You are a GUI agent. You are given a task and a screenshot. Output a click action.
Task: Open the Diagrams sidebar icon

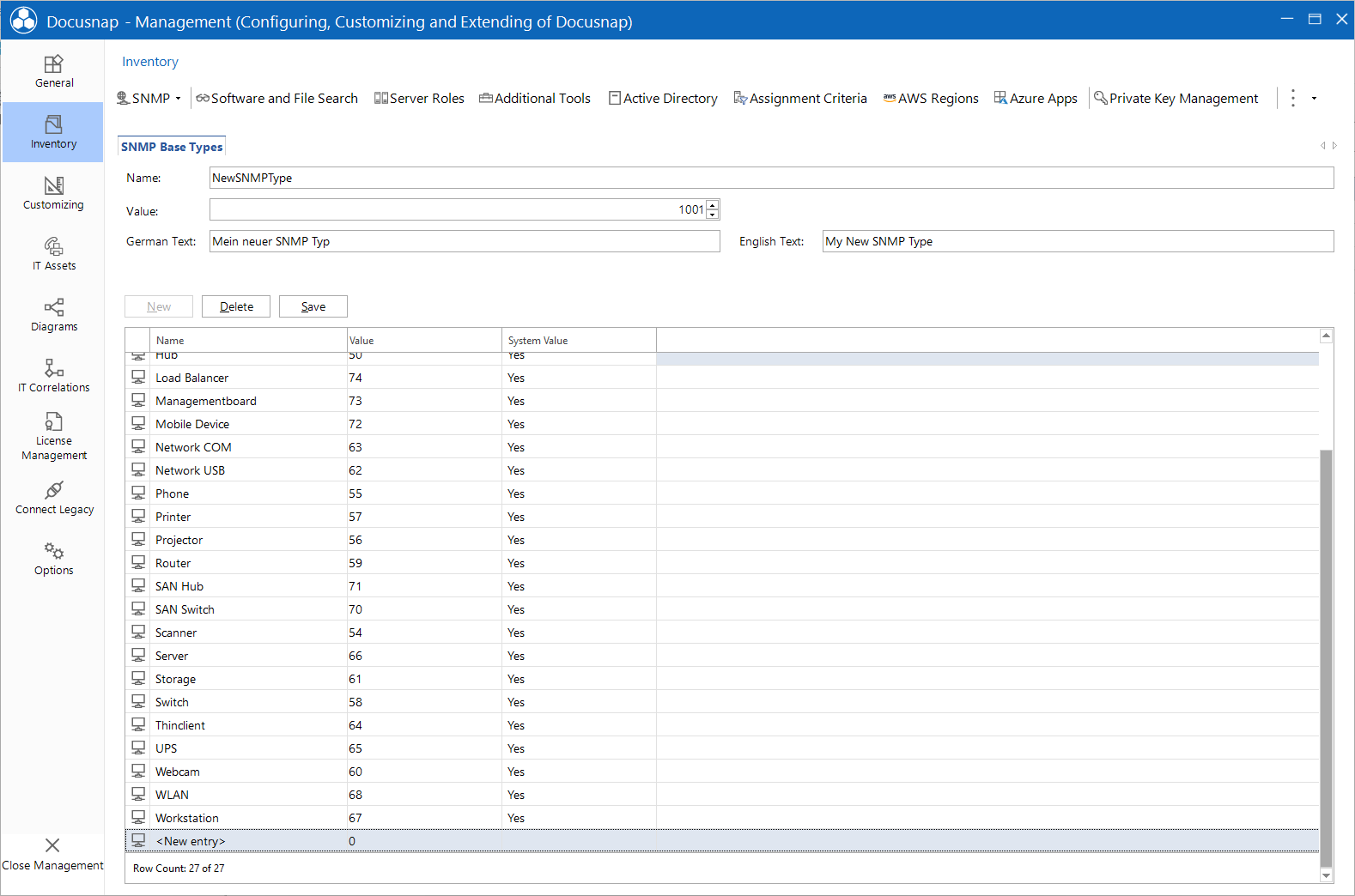point(53,307)
